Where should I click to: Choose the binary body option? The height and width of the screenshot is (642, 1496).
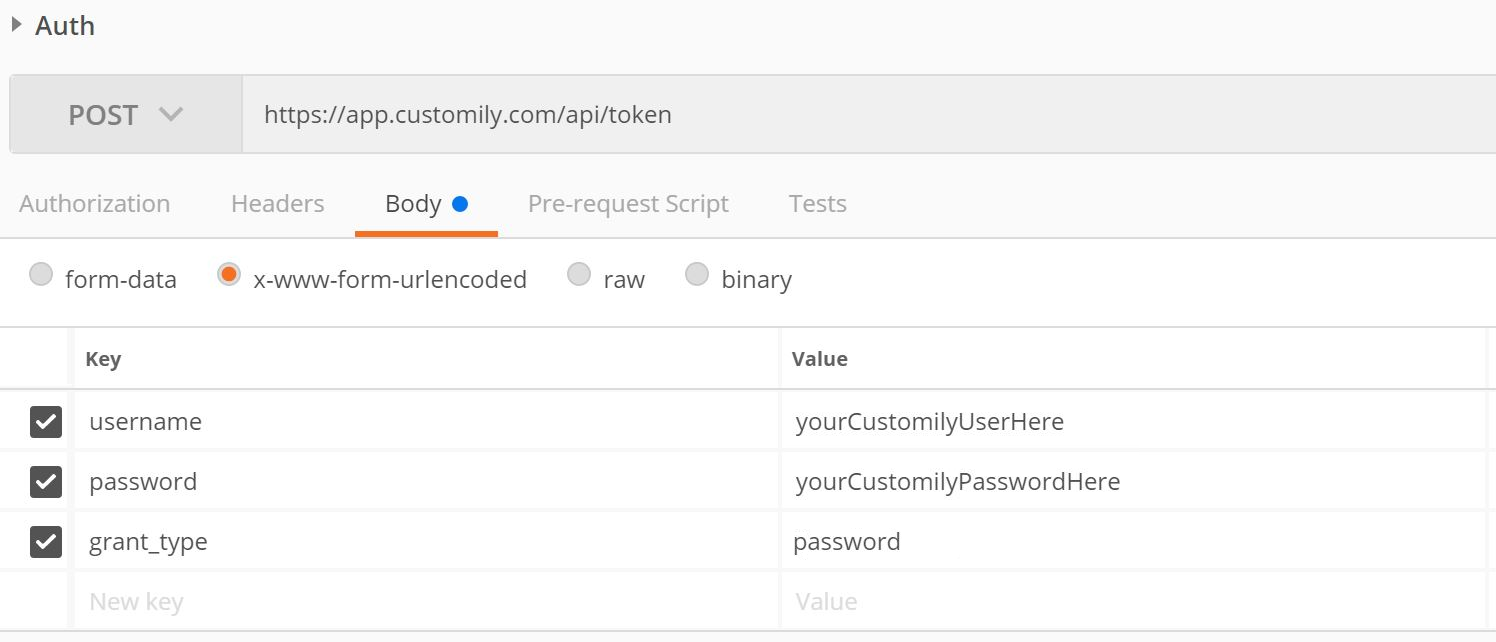pyautogui.click(x=697, y=273)
